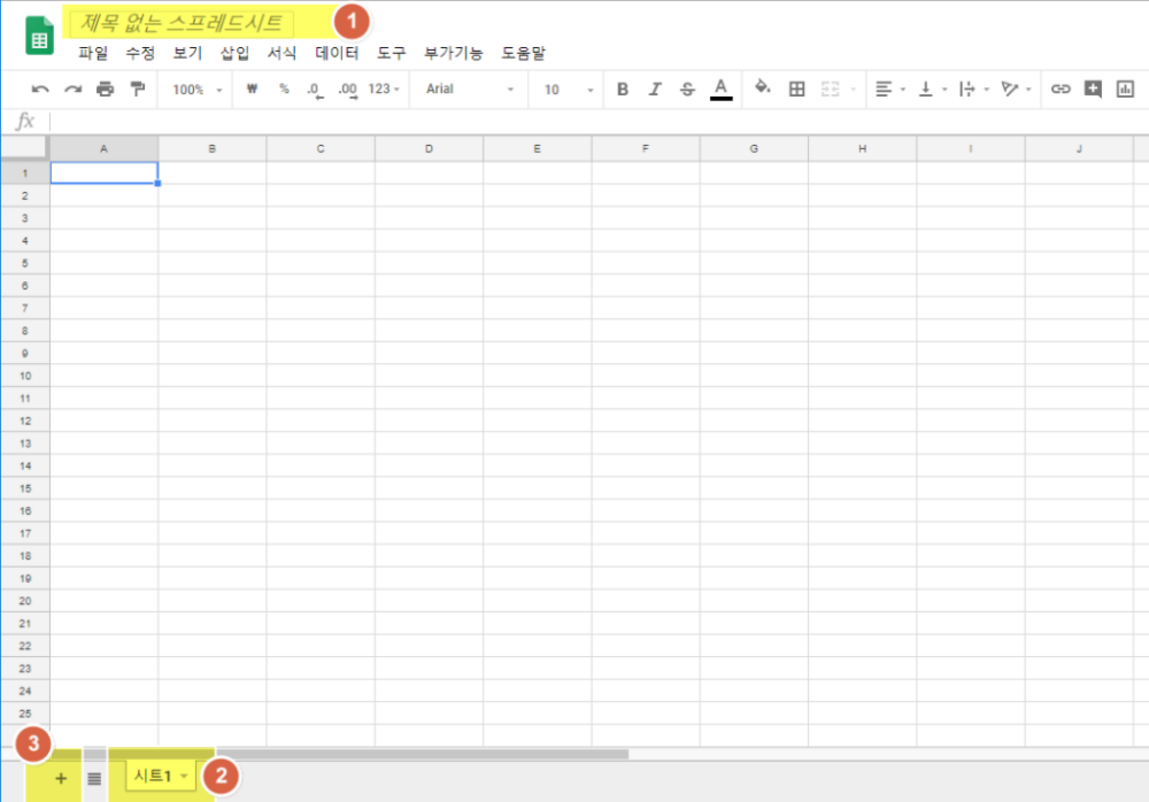Viewport: 1149px width, 802px height.
Task: Toggle bold formatting
Action: 622,89
